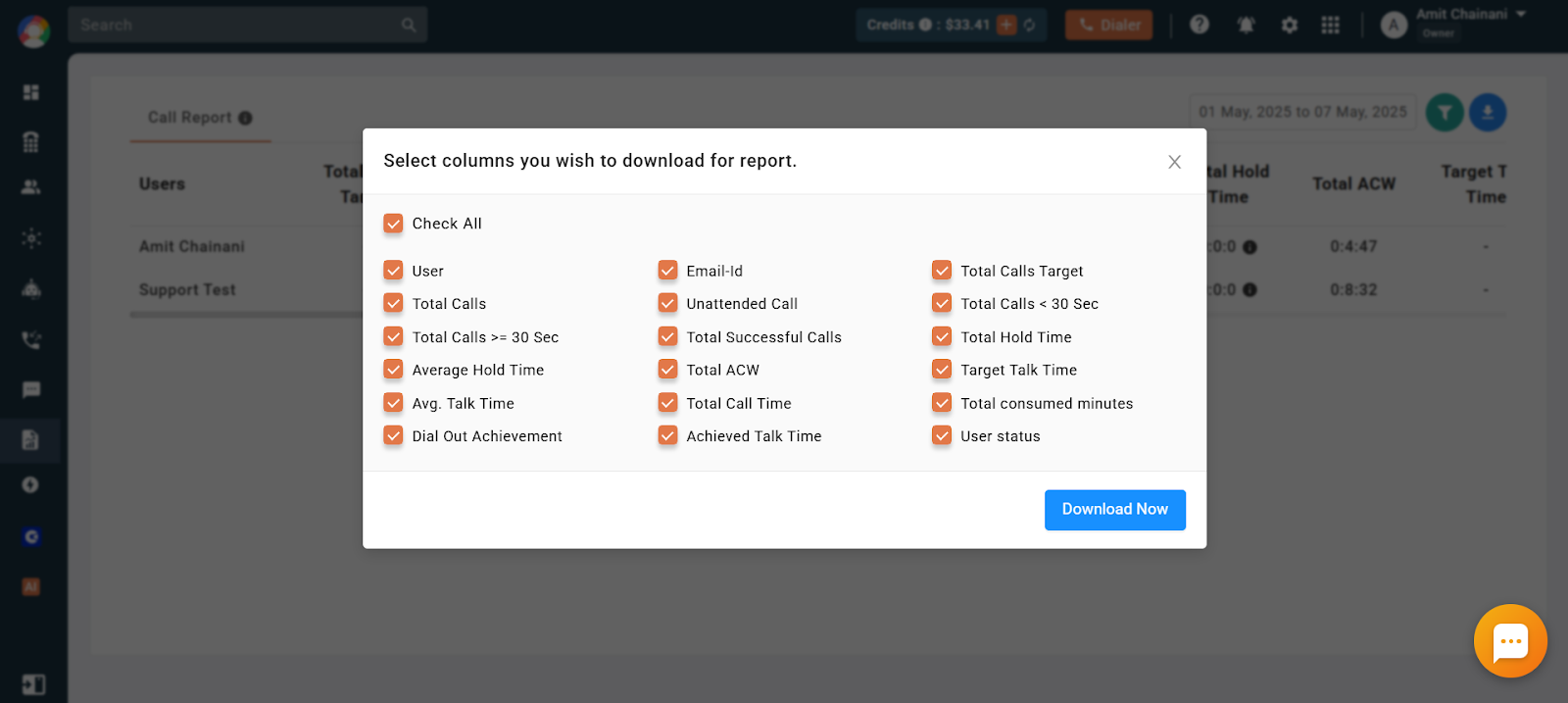The width and height of the screenshot is (1568, 703).
Task: Click the Total ACW column header
Action: pyautogui.click(x=1353, y=184)
